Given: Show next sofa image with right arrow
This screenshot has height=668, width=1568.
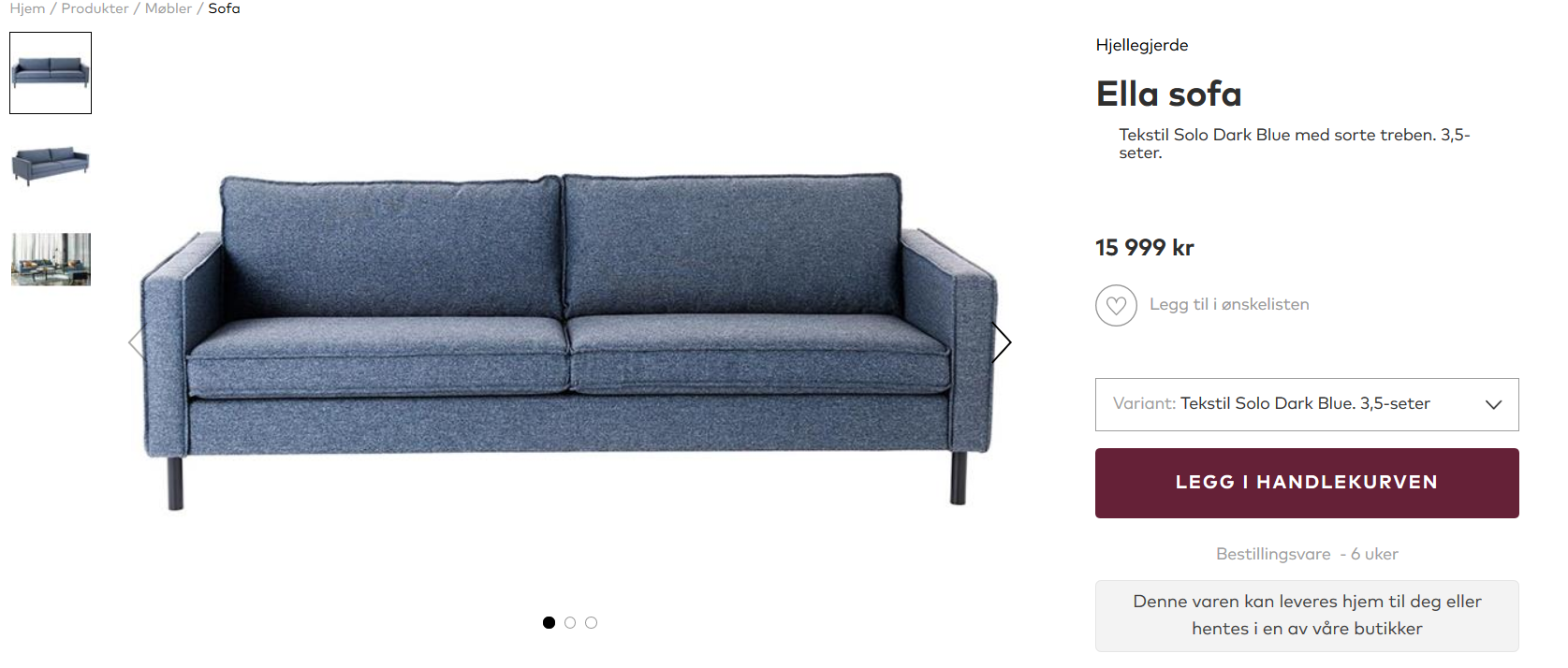Looking at the screenshot, I should click(1003, 342).
